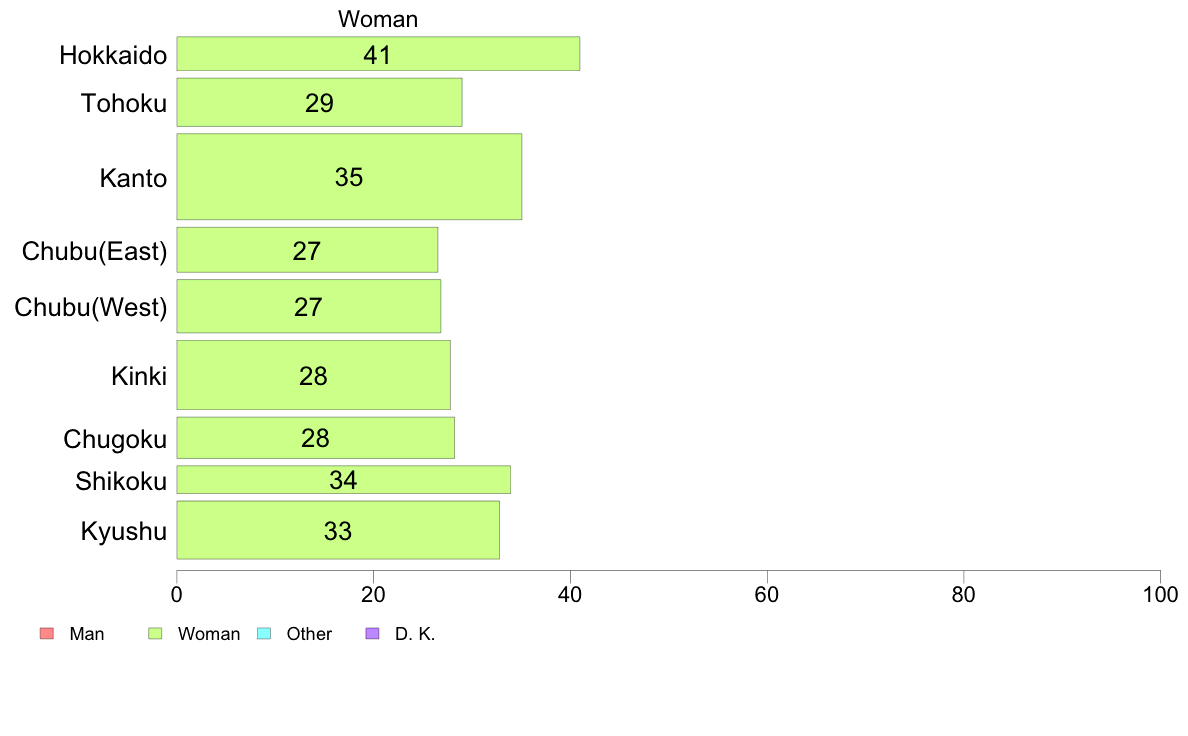The height and width of the screenshot is (736, 1188).
Task: Click the Shikoku bar showing 34
Action: point(343,480)
